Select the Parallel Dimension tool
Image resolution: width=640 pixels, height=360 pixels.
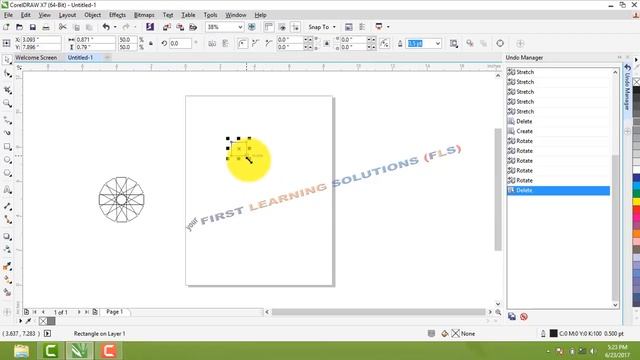click(7, 206)
